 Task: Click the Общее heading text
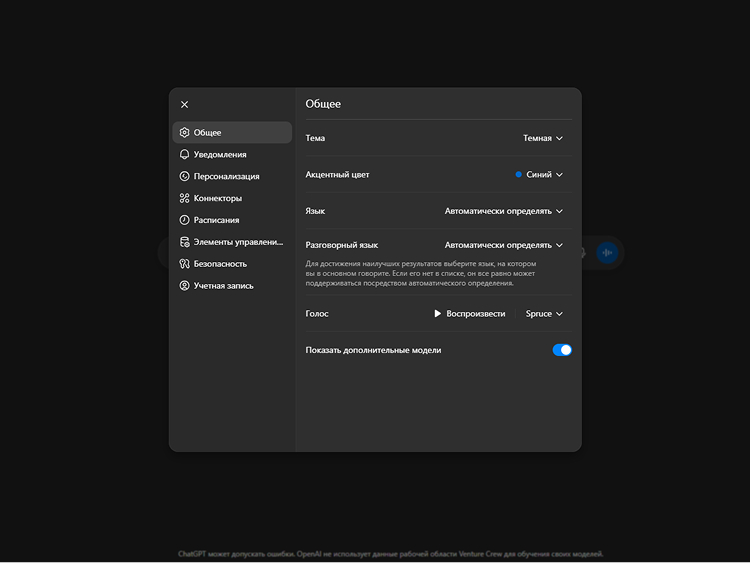(x=323, y=104)
